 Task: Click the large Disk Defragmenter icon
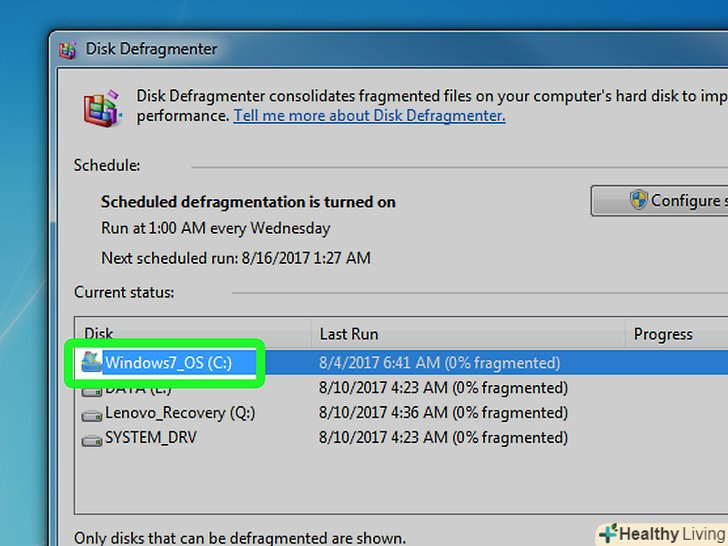[103, 108]
